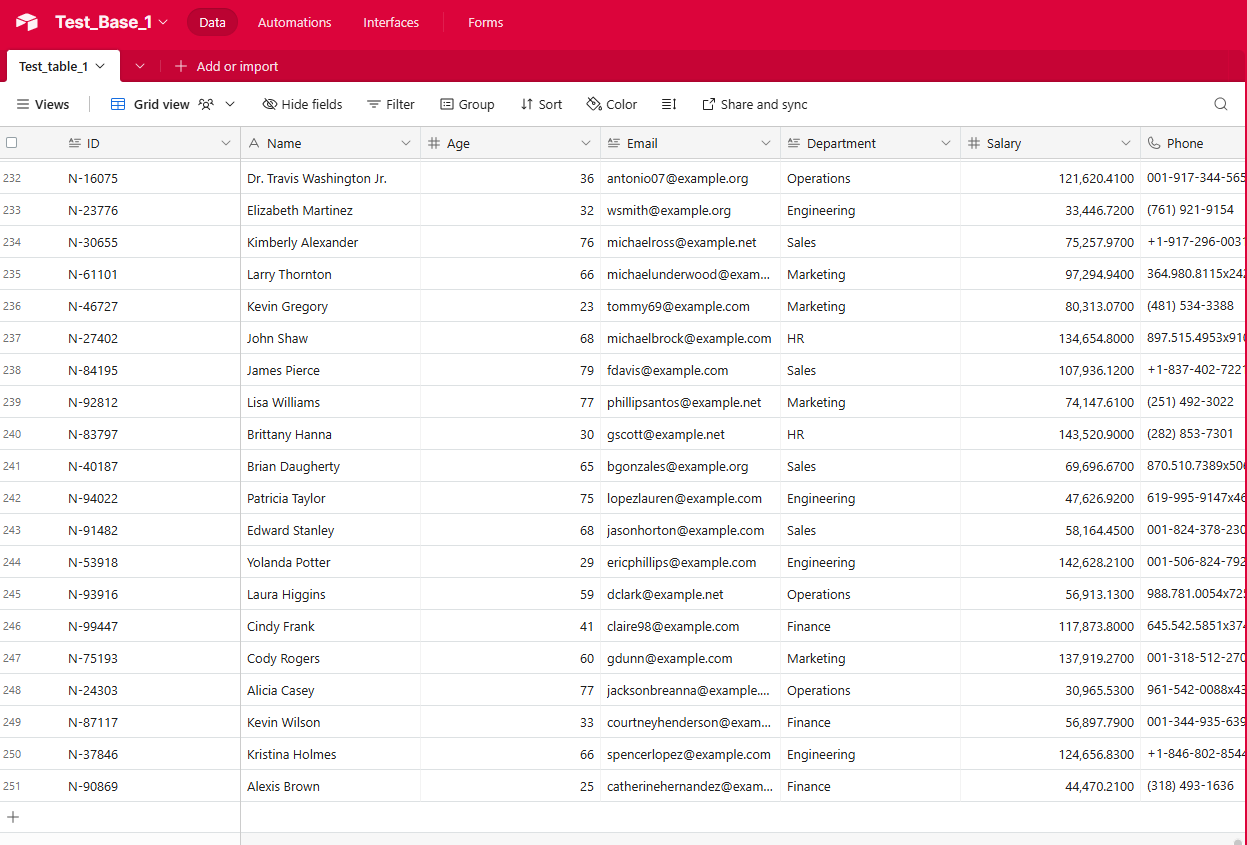Open the Age column header dropdown
Image resolution: width=1247 pixels, height=845 pixels.
coord(586,143)
